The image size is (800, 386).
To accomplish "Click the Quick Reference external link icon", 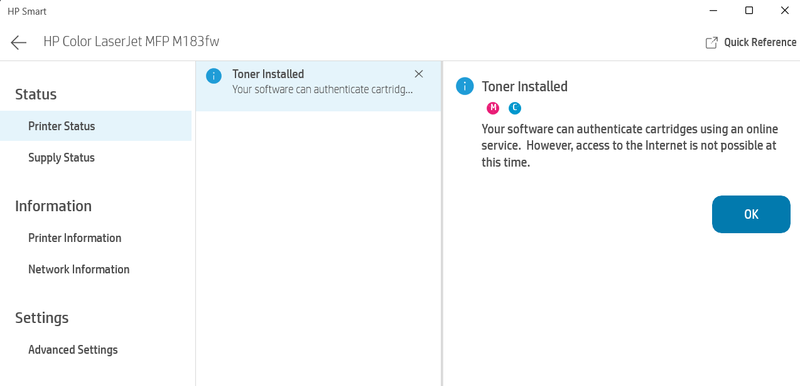I will coord(711,43).
